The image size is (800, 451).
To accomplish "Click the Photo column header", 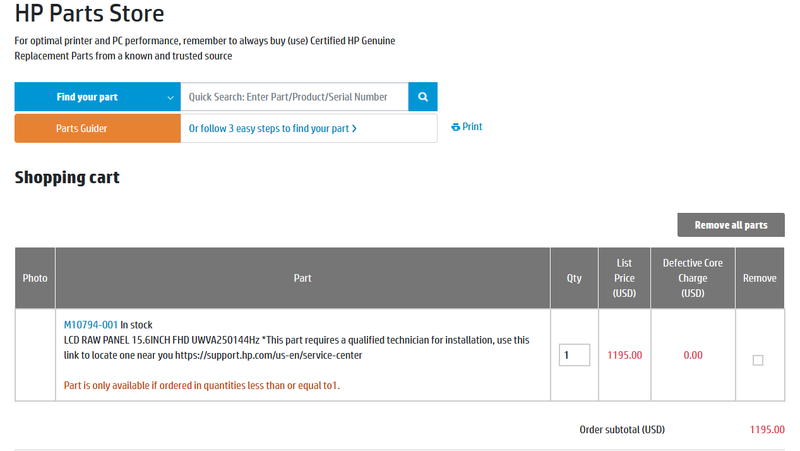I will (x=35, y=278).
